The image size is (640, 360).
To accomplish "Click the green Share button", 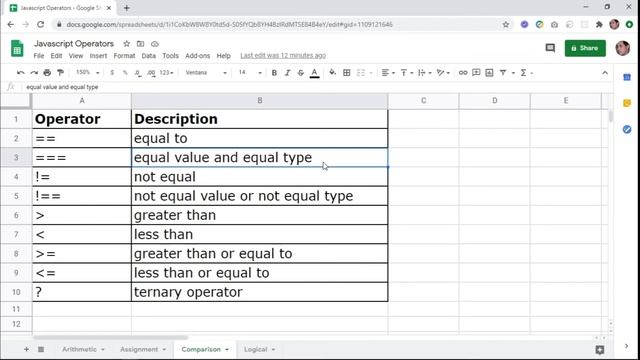I will pyautogui.click(x=585, y=48).
